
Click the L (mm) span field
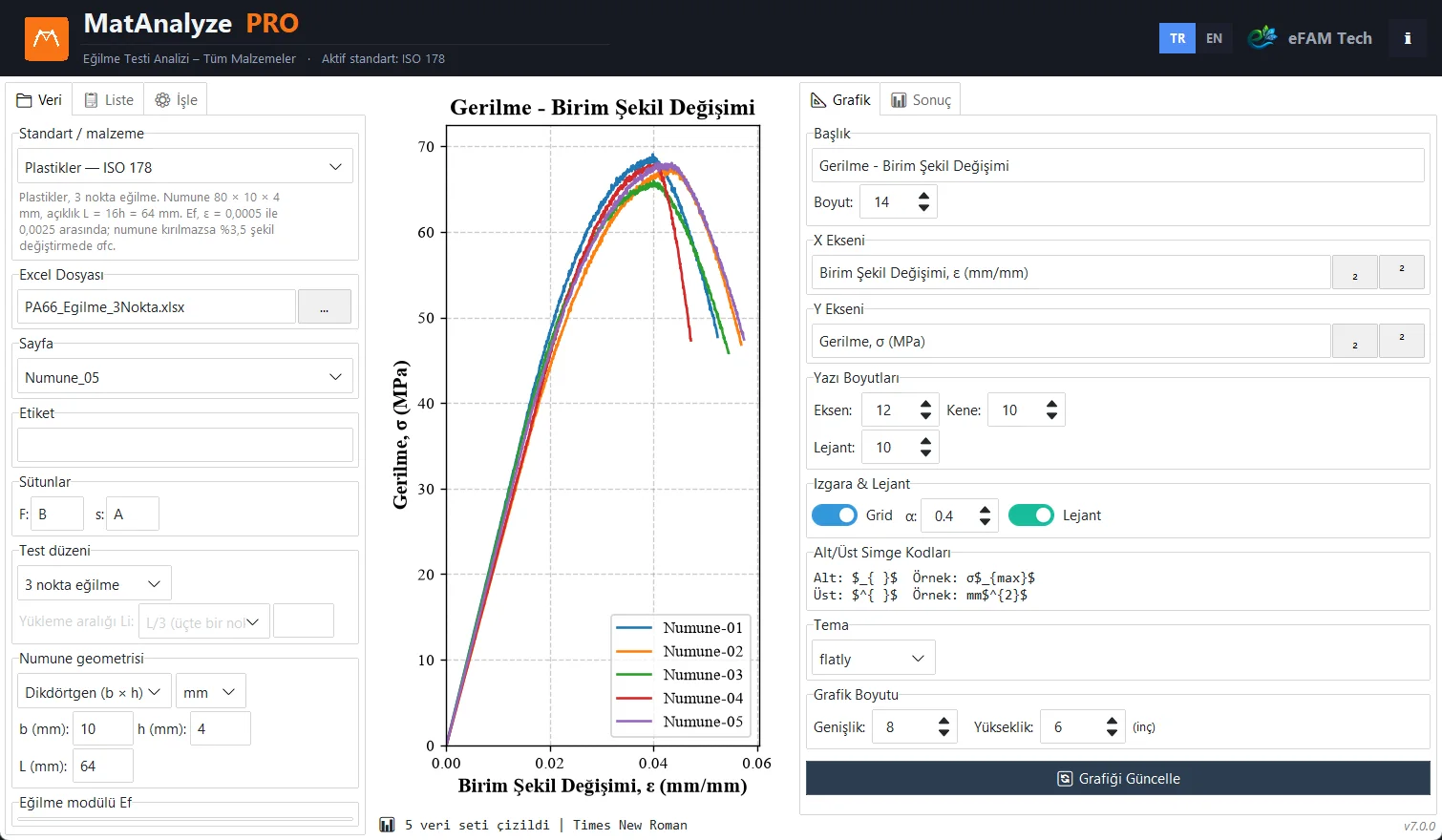click(104, 766)
